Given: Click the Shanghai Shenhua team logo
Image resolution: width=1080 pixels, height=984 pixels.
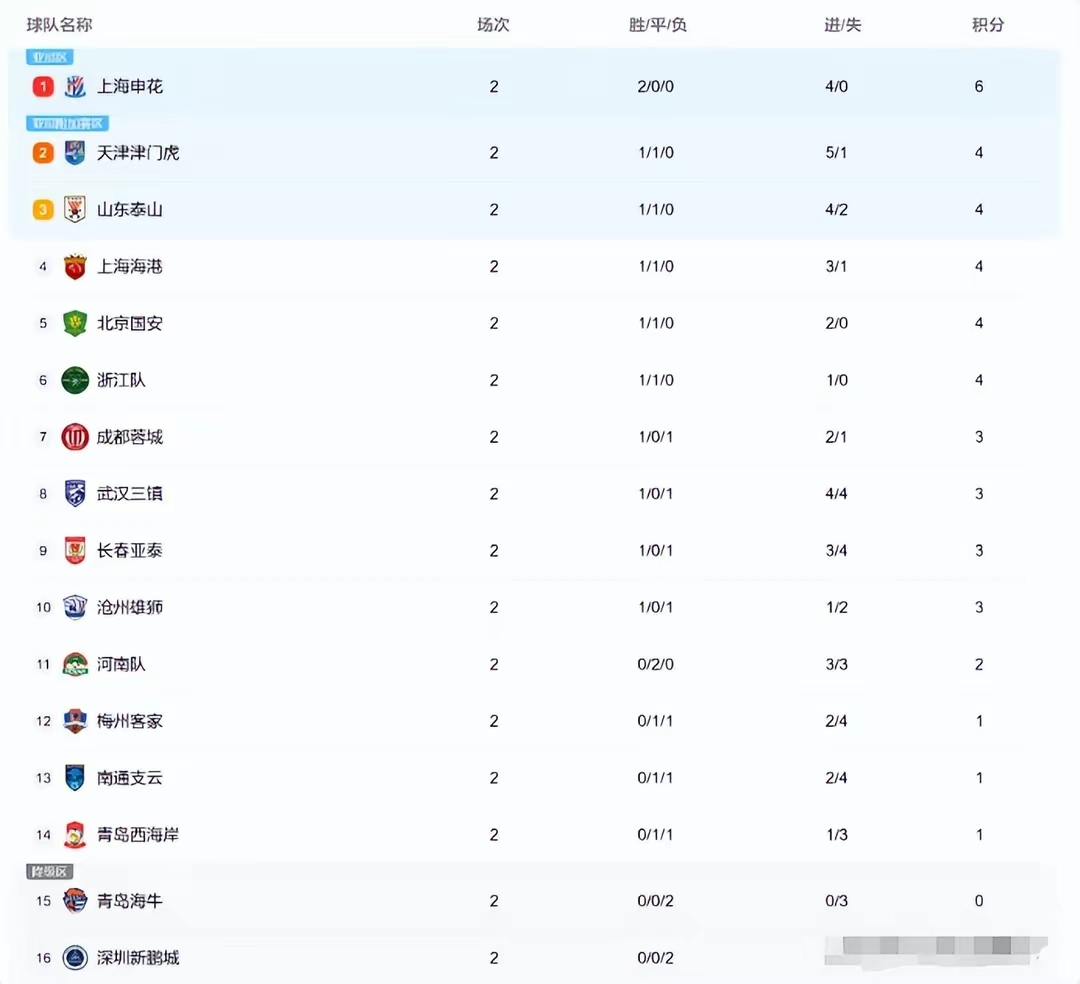Looking at the screenshot, I should tap(75, 87).
